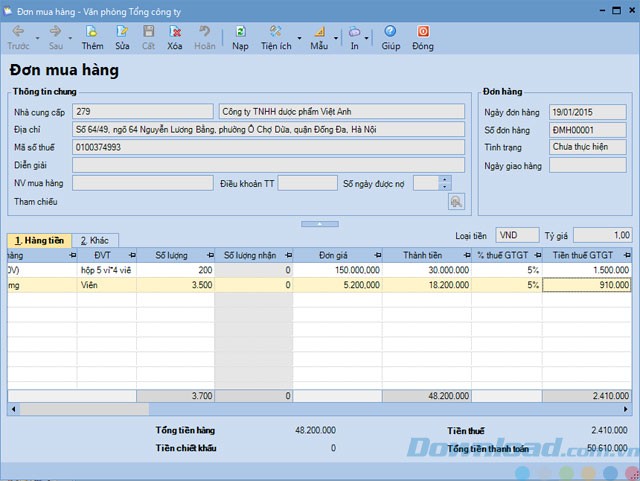
Task: Click the Xóa (delete) toolbar icon
Action: point(175,32)
